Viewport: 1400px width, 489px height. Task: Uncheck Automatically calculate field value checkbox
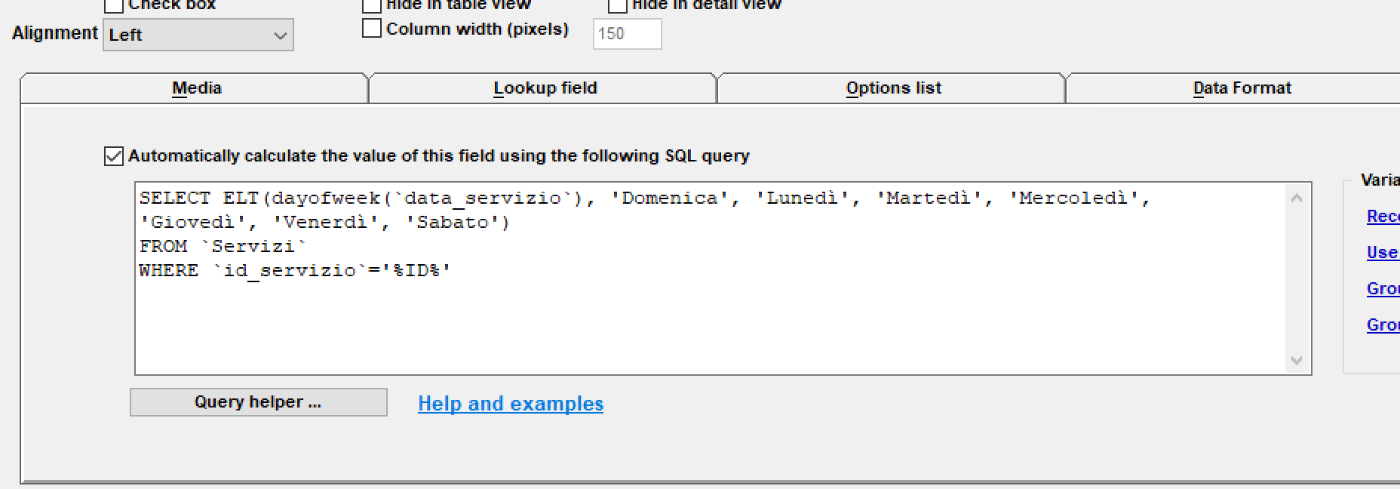tap(114, 156)
